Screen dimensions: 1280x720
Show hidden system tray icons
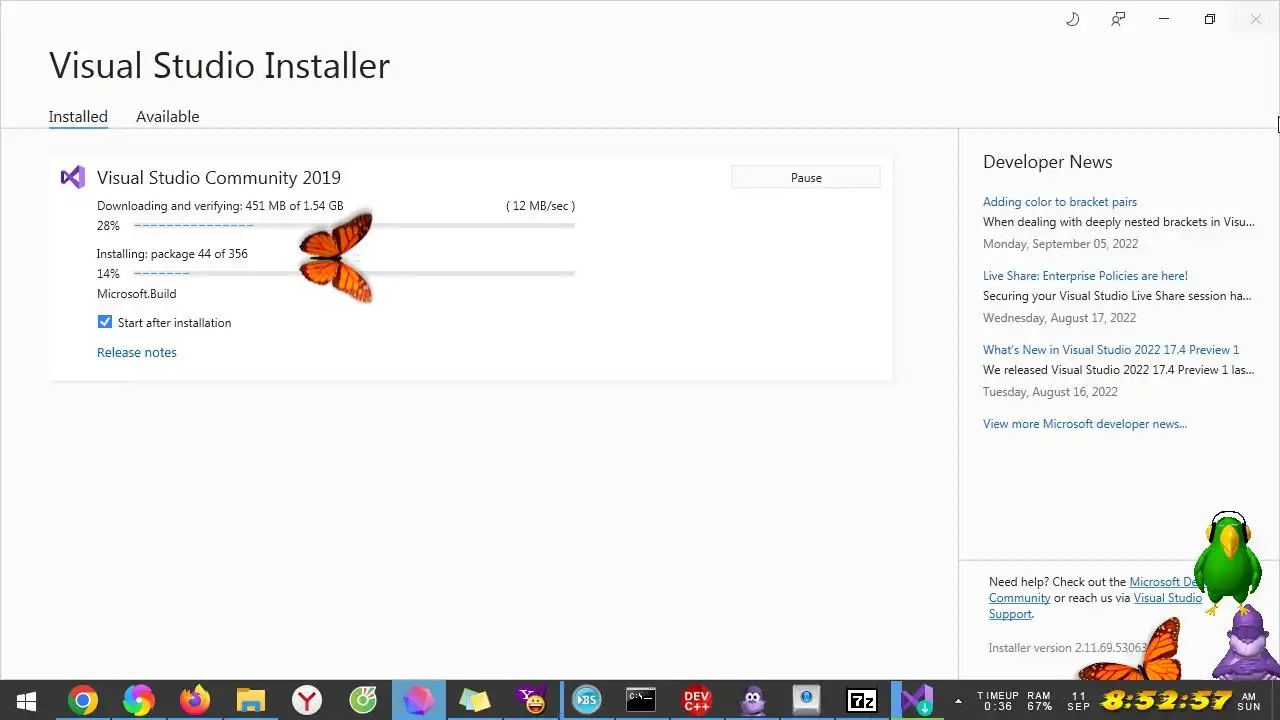coord(959,700)
